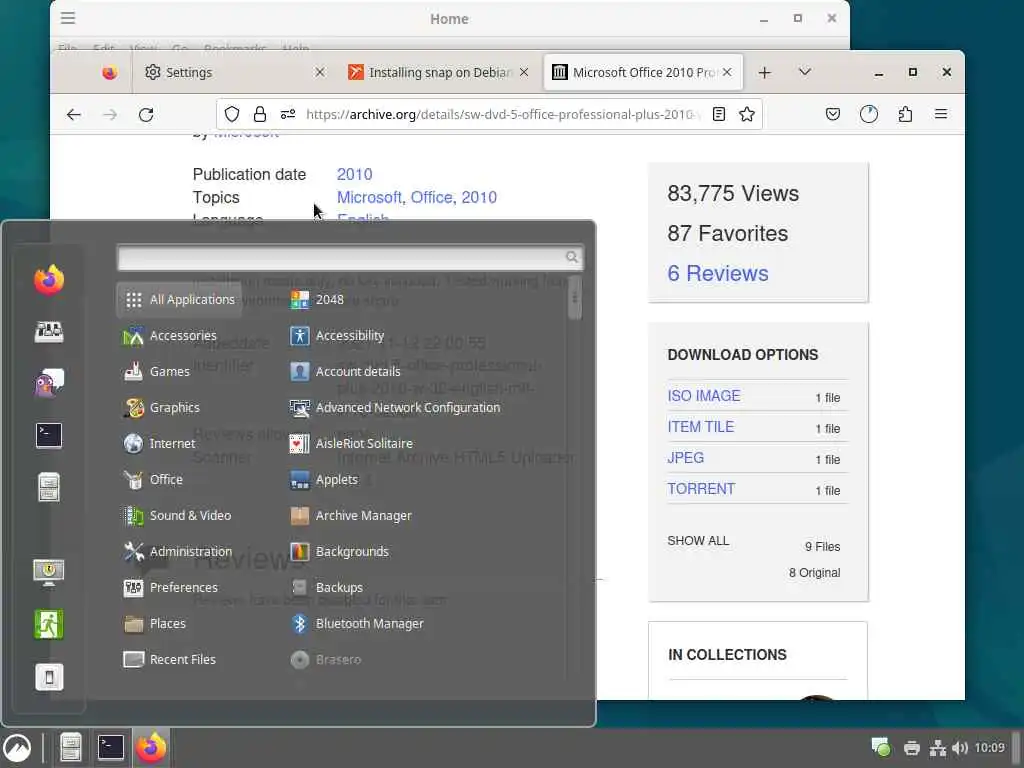Click SHOW ALL files link
The image size is (1024, 768).
tap(697, 541)
